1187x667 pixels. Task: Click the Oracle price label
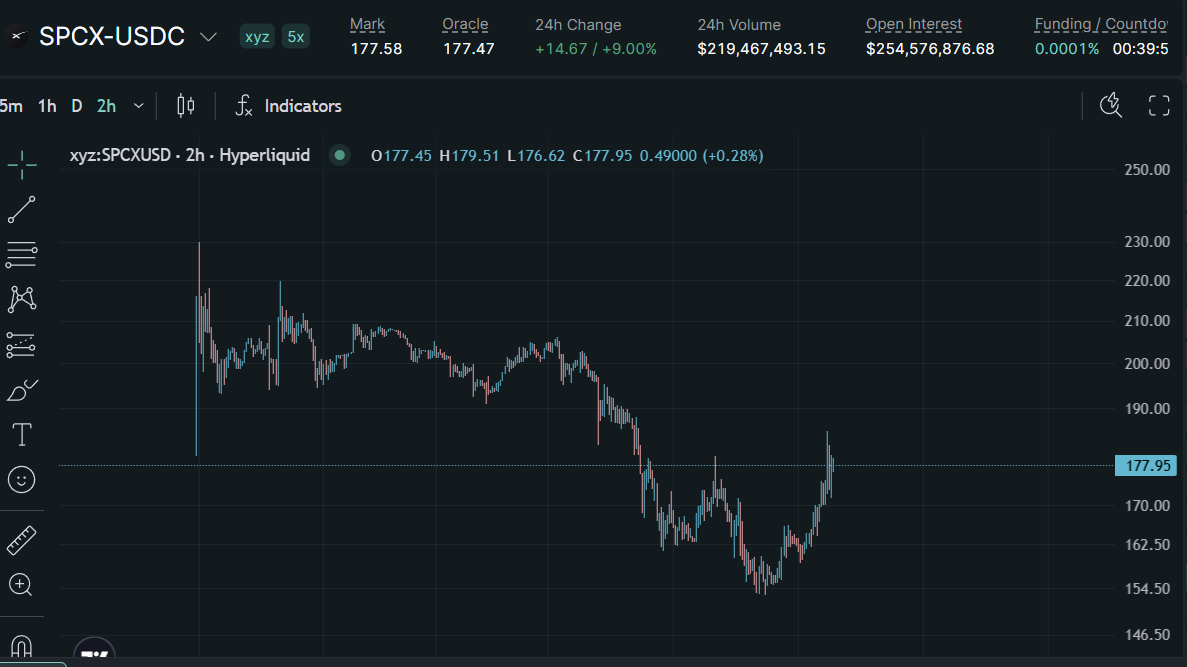click(x=465, y=24)
